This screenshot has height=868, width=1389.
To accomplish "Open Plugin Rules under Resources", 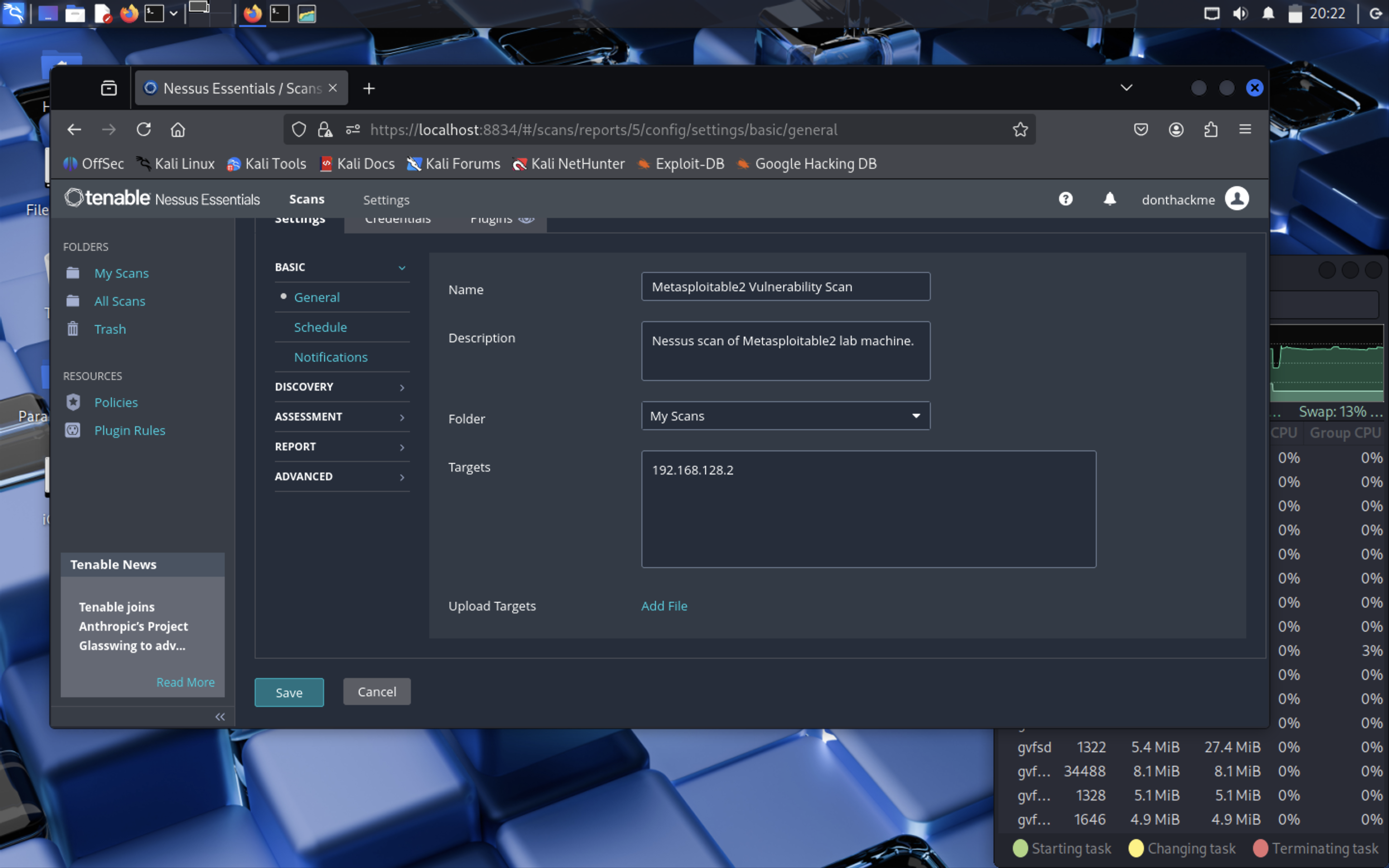I will point(130,431).
